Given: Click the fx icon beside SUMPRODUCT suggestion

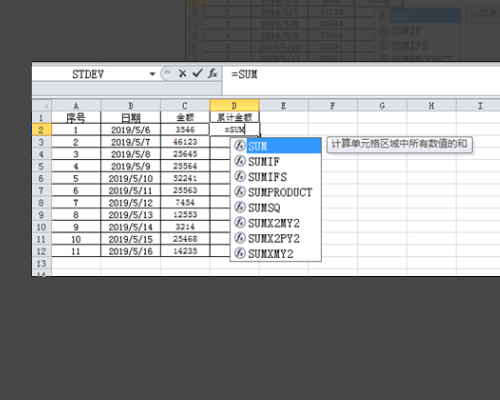Looking at the screenshot, I should [240, 192].
